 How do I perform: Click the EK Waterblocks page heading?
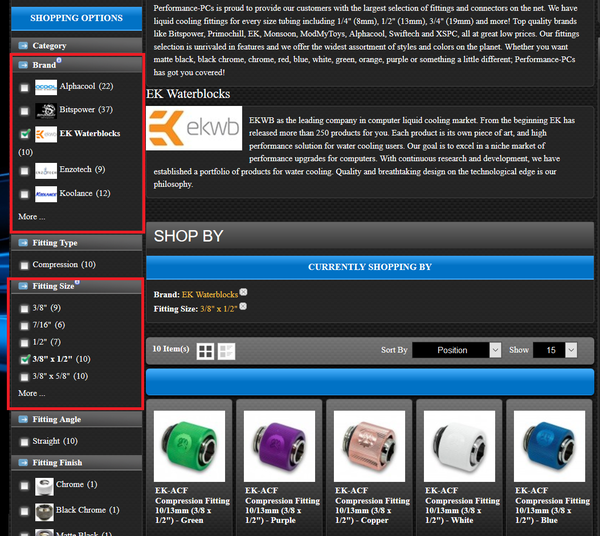[188, 94]
